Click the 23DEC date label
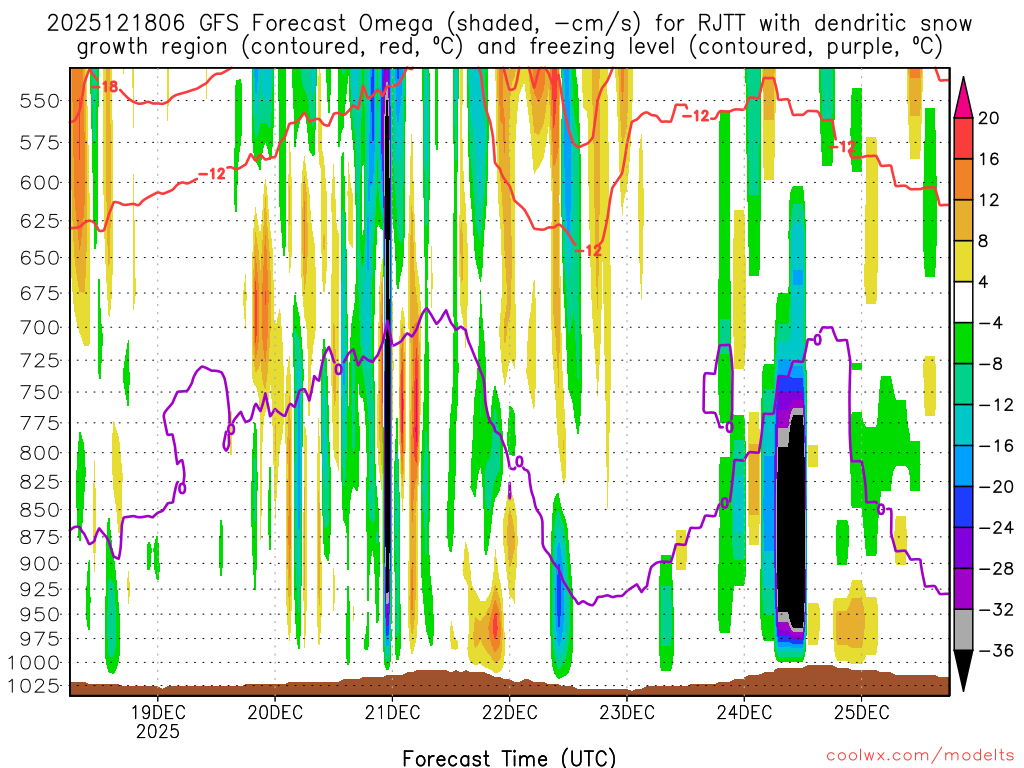 tap(627, 712)
